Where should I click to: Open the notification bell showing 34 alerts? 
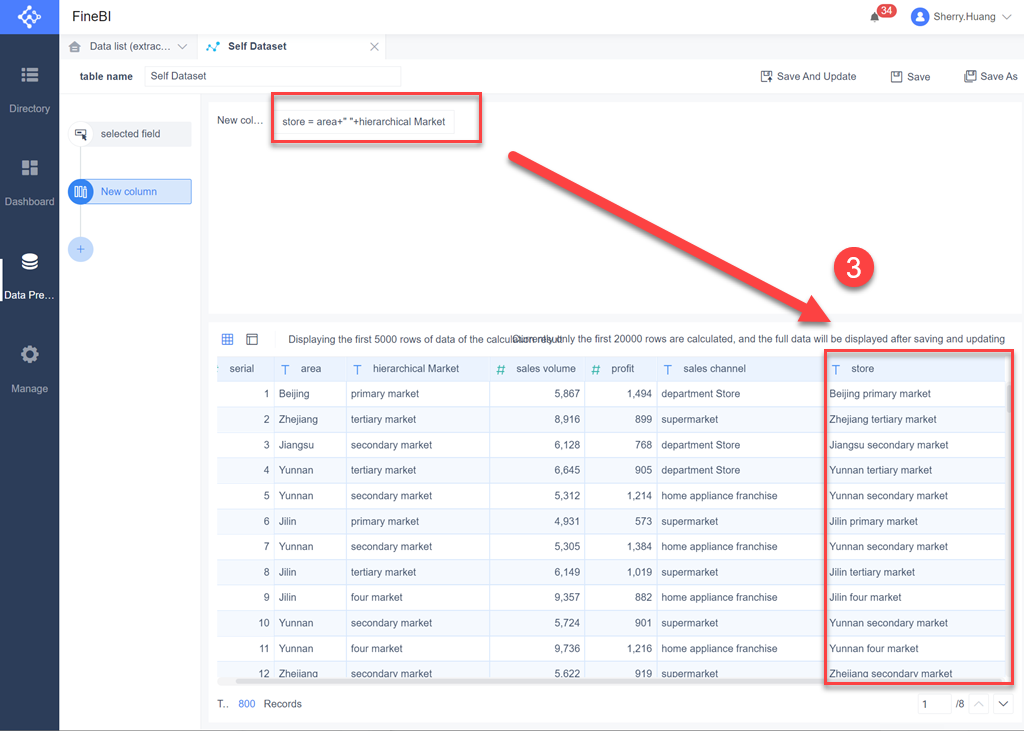coord(873,17)
